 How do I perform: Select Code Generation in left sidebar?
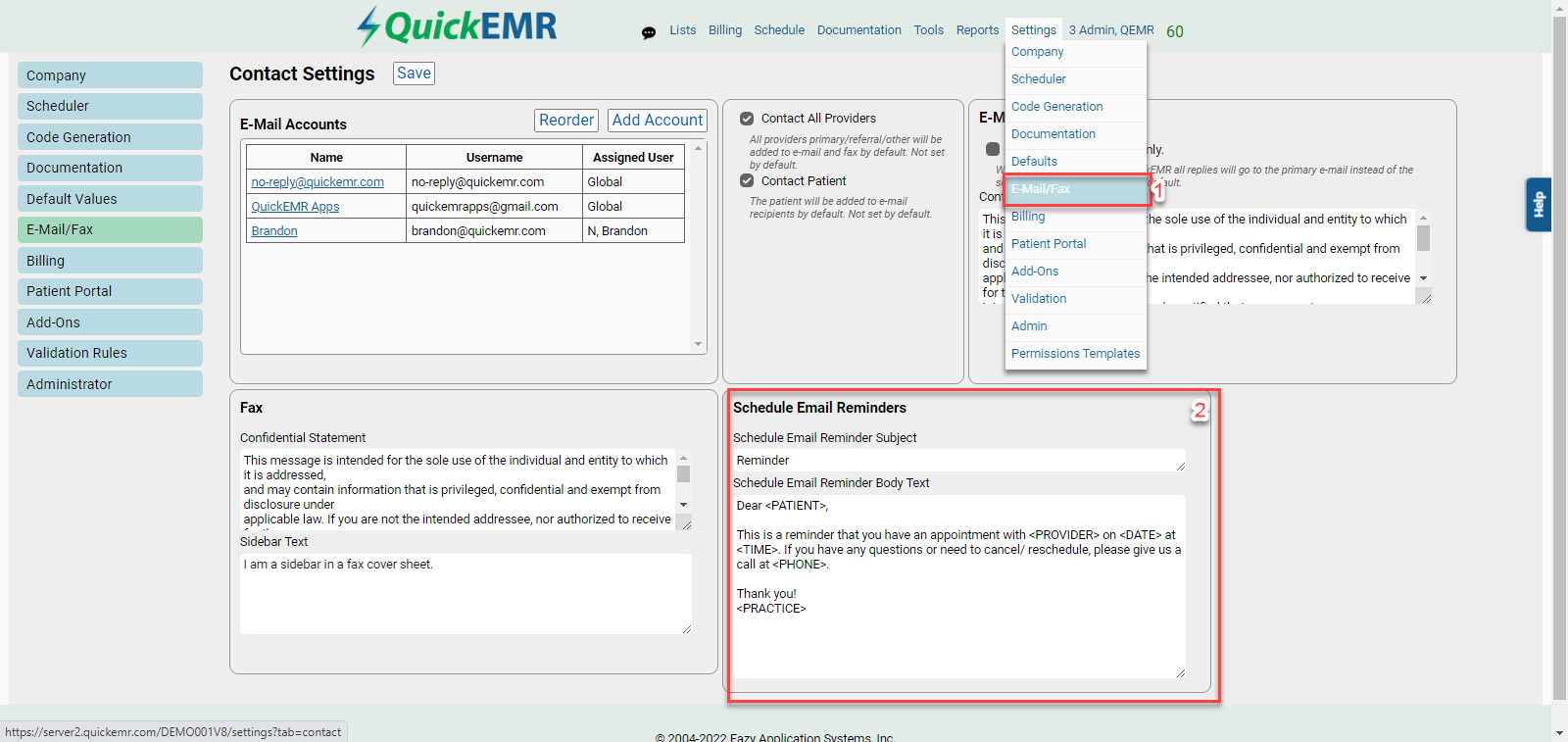coord(110,137)
